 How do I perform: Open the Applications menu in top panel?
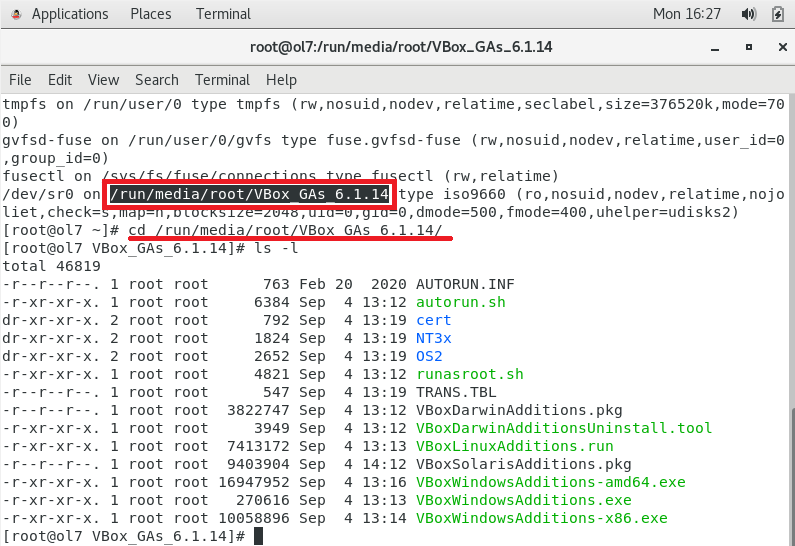pos(70,14)
